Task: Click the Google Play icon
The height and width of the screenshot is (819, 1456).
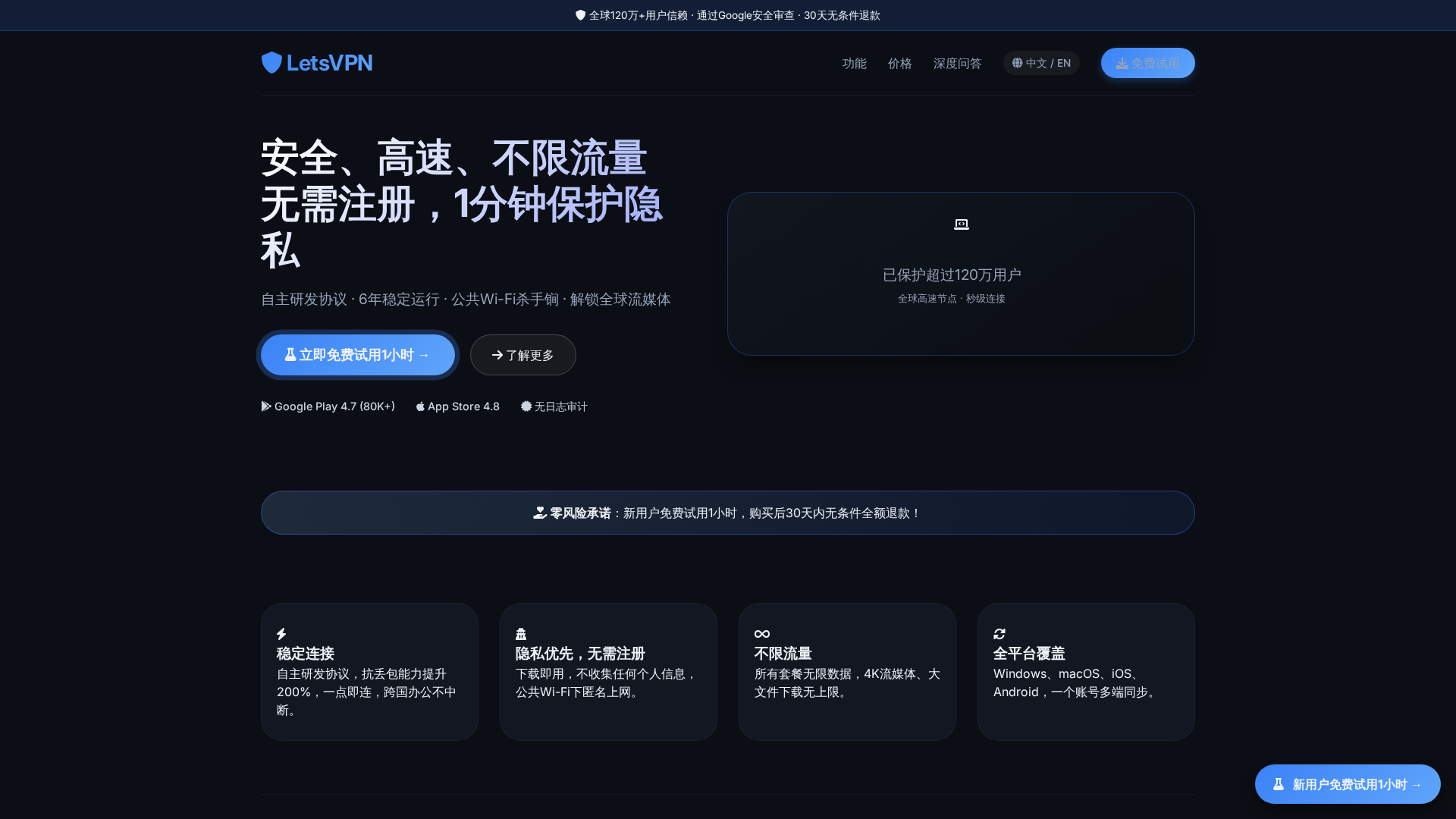Action: [266, 406]
